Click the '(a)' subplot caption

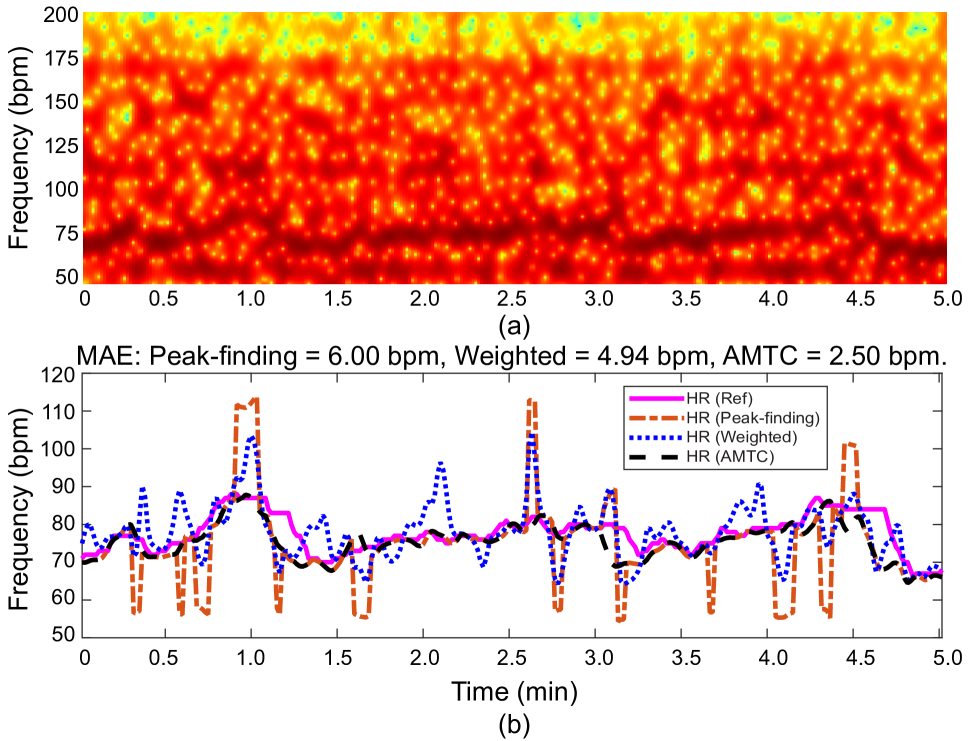click(x=514, y=325)
